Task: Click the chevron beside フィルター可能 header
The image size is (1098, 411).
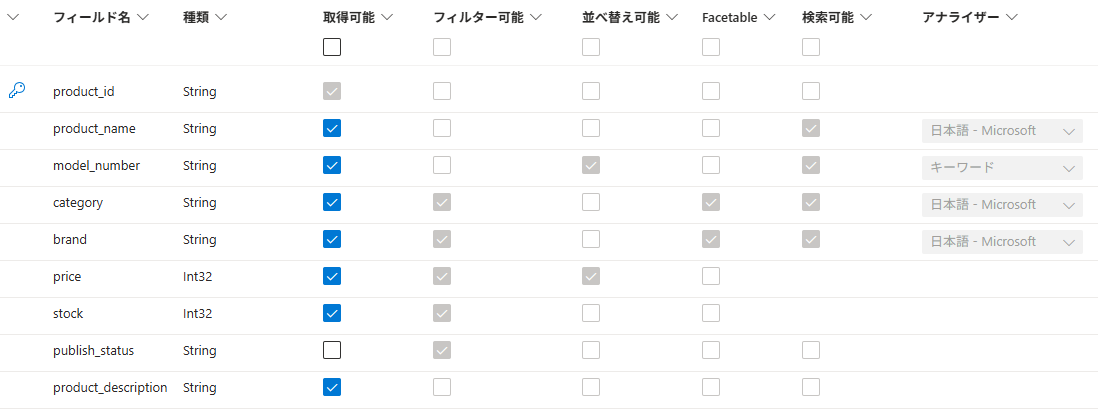Action: pyautogui.click(x=536, y=17)
